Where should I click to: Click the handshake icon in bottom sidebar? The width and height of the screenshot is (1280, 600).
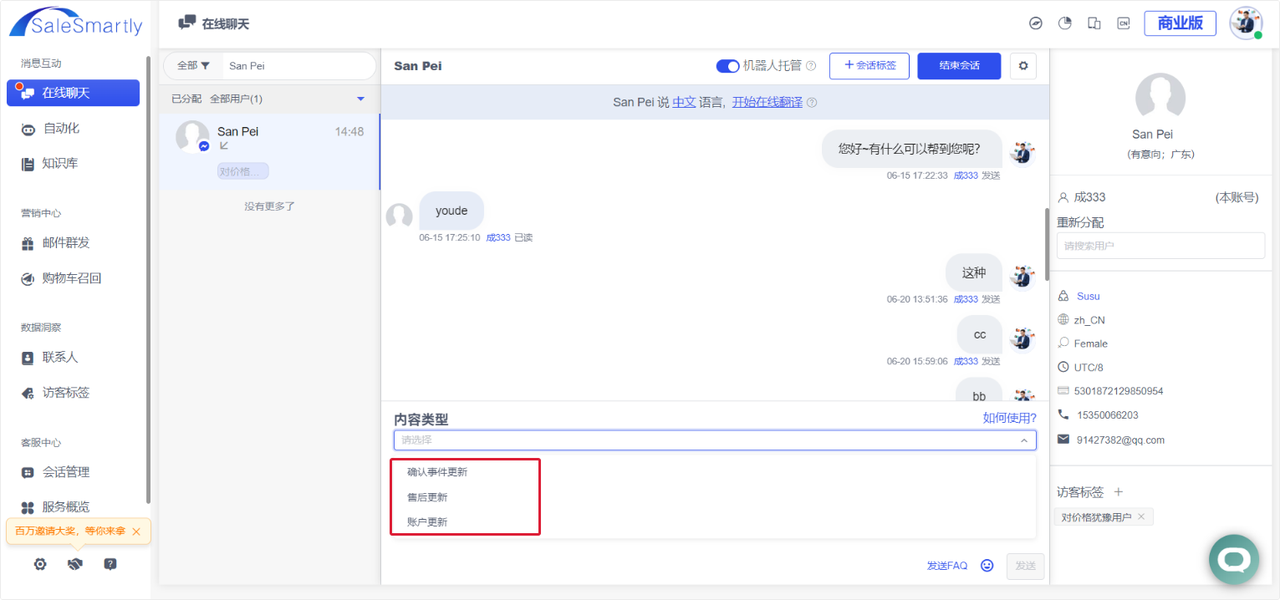(75, 564)
